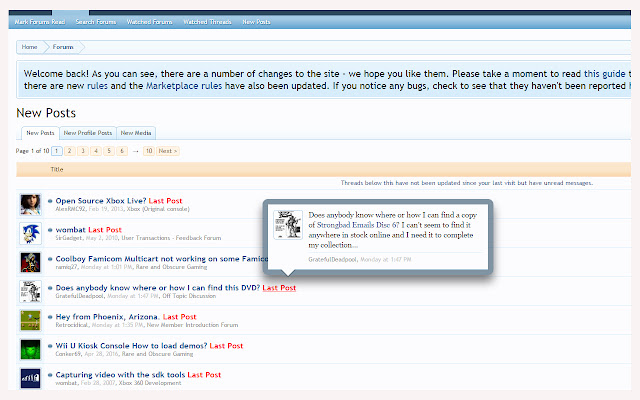Jump to Last Post of Open Source Xbox Live
Screen dimensions: 640x400
[x=165, y=201]
